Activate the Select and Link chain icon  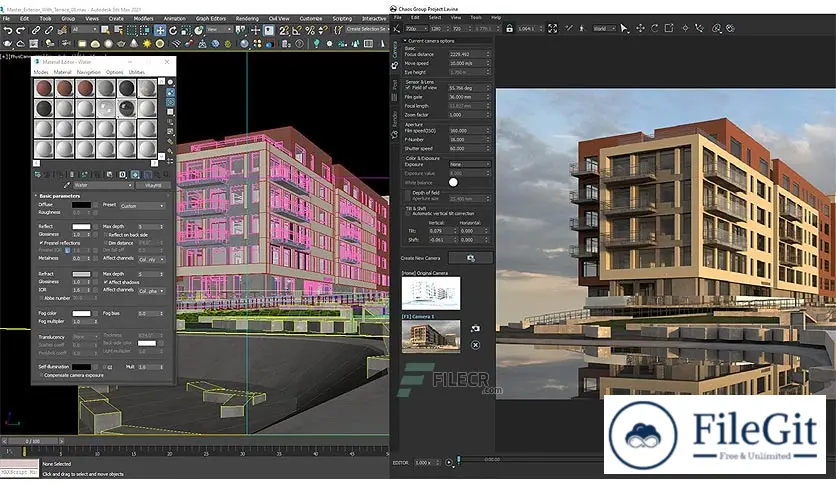[x=36, y=30]
